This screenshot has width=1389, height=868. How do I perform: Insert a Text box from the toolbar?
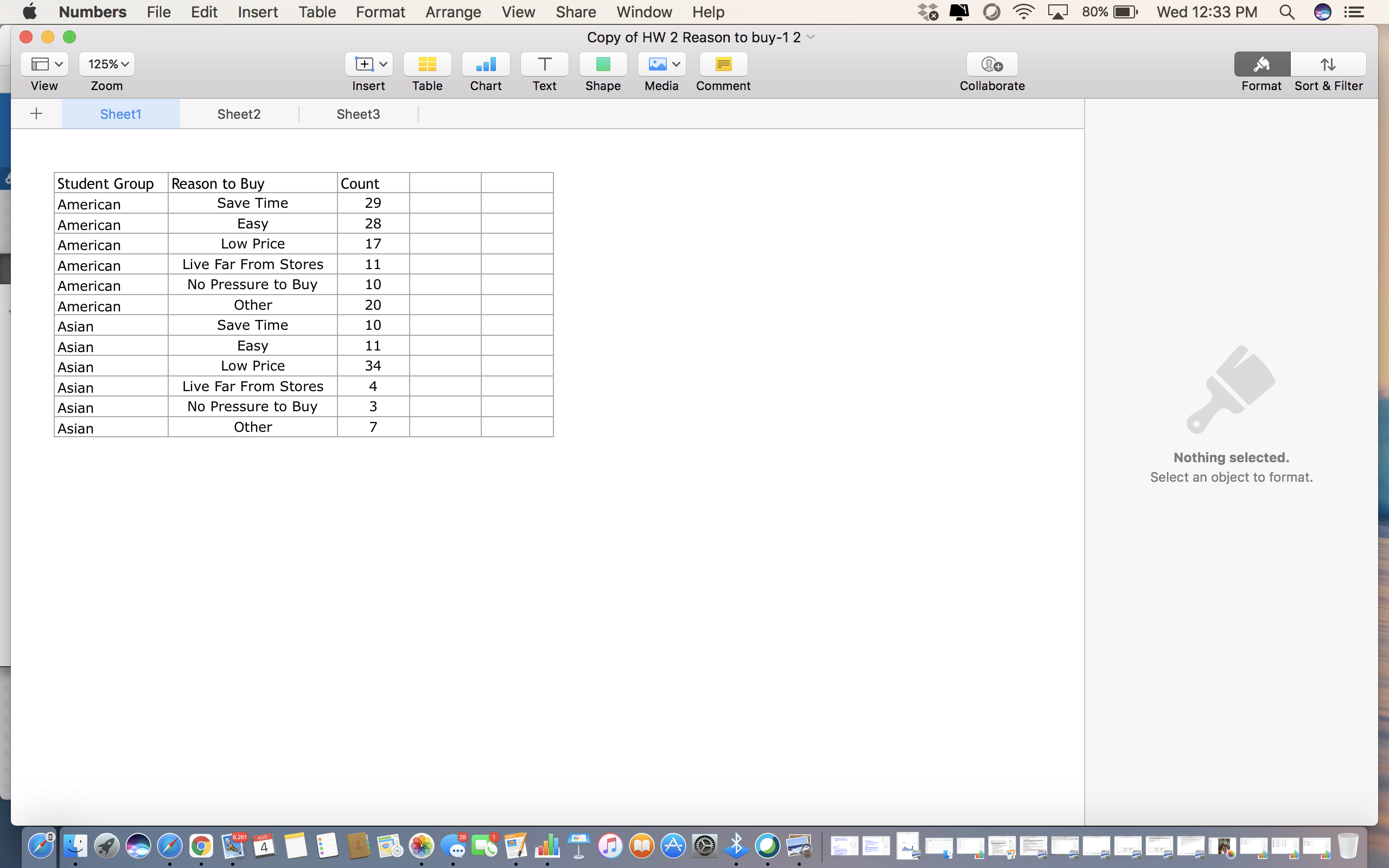pos(544,65)
